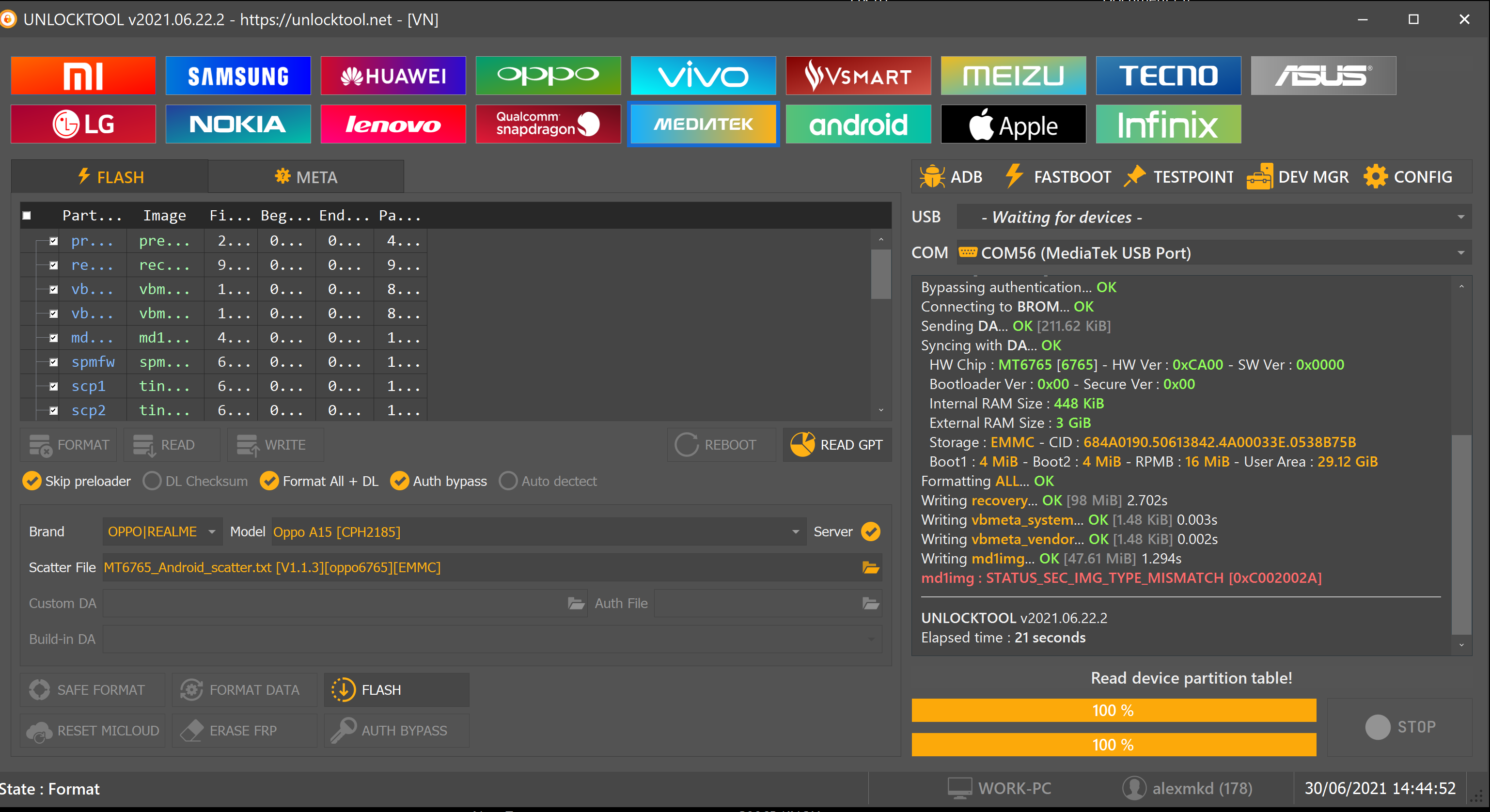This screenshot has width=1490, height=812.
Task: Enable DL Checksum option
Action: (x=195, y=481)
